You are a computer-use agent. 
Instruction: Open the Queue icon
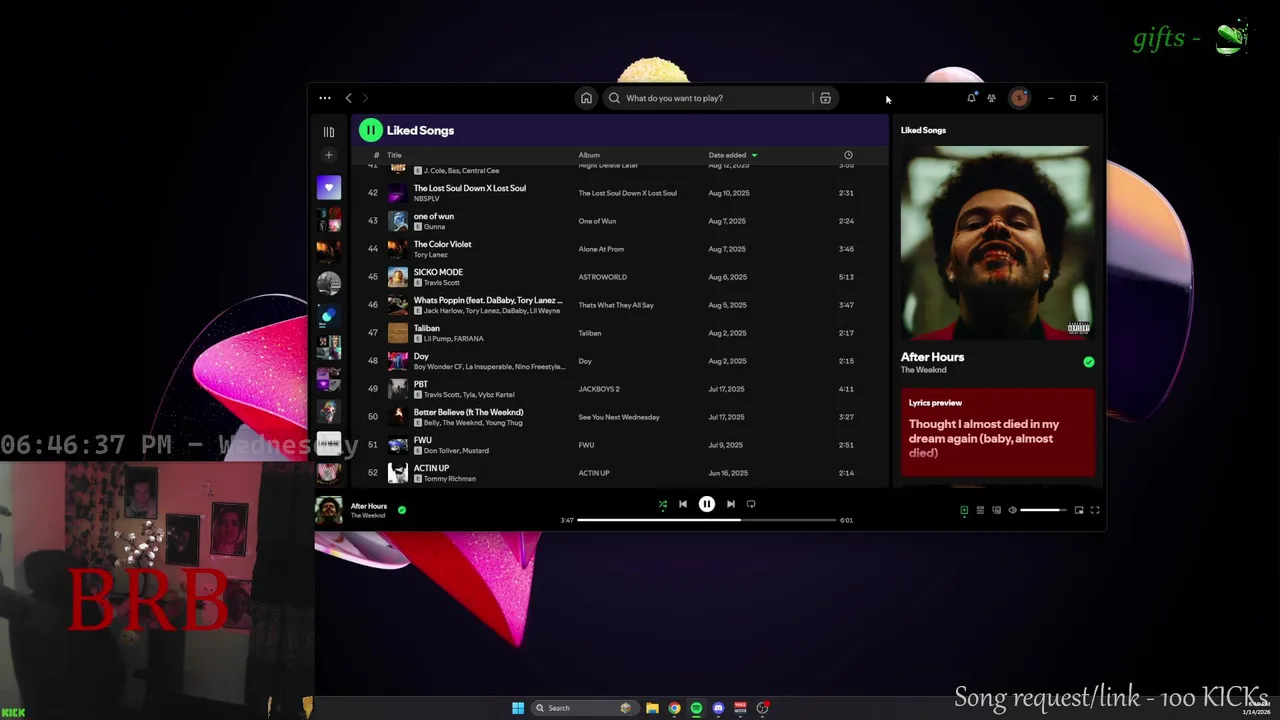[x=980, y=510]
